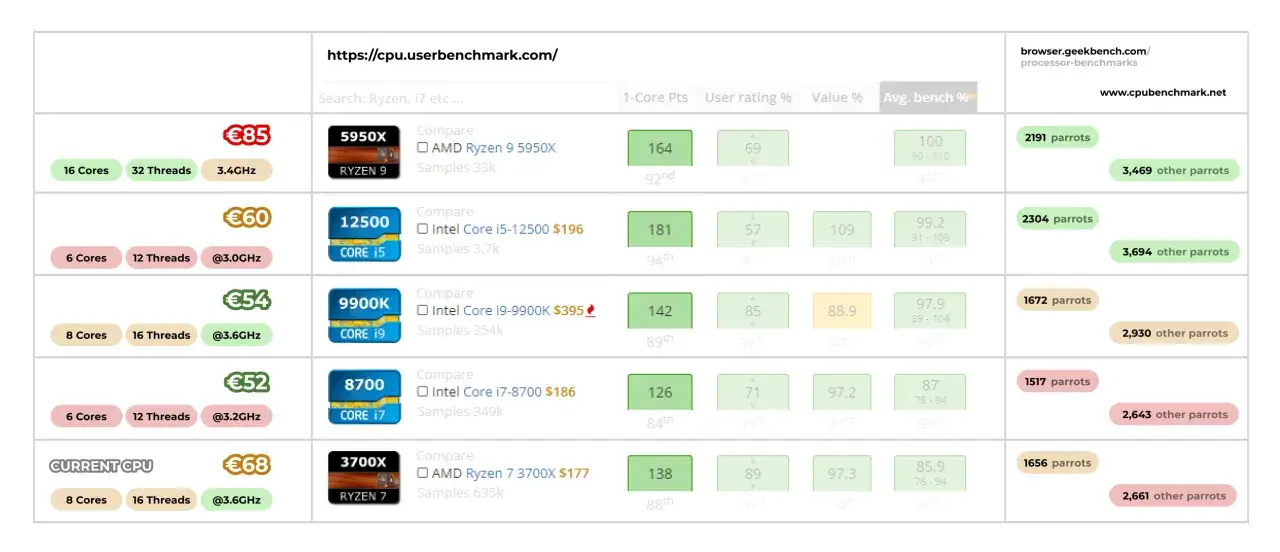This screenshot has height=552, width=1280.
Task: Sort by the 1-Core Pts column
Action: 655,97
